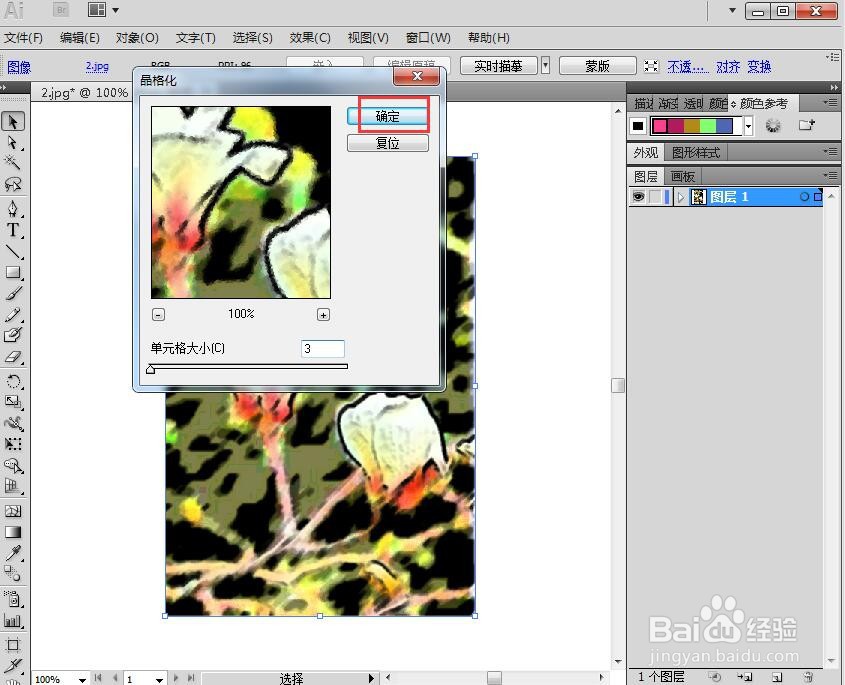Open the 对齐 panel link
845x685 pixels.
pyautogui.click(x=728, y=66)
